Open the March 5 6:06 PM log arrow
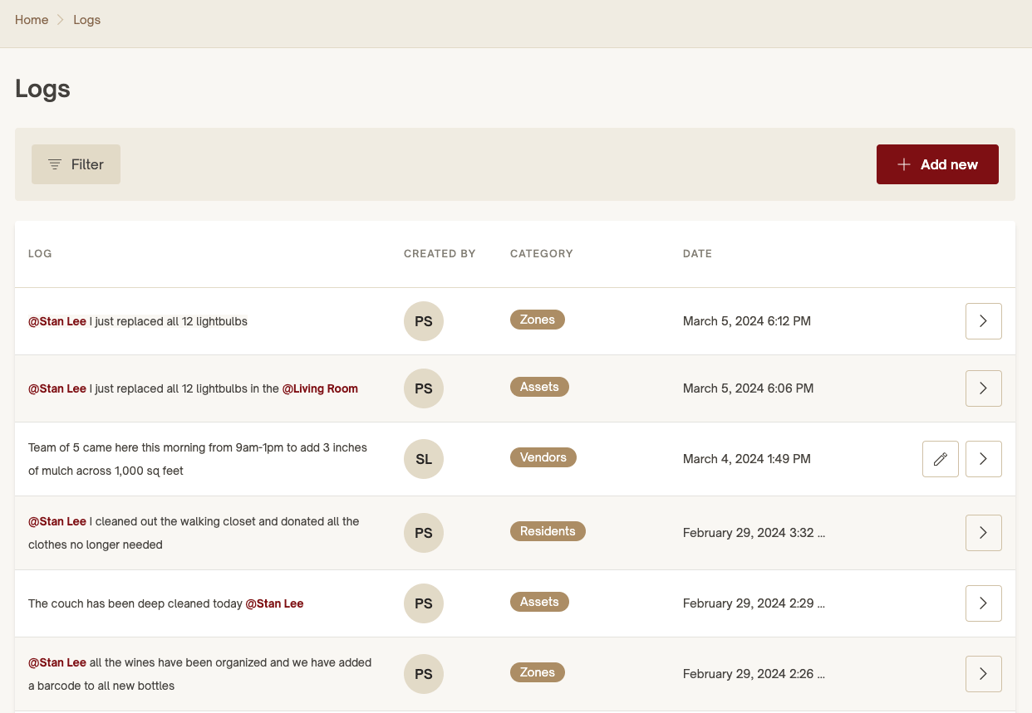This screenshot has height=713, width=1032. click(x=983, y=388)
